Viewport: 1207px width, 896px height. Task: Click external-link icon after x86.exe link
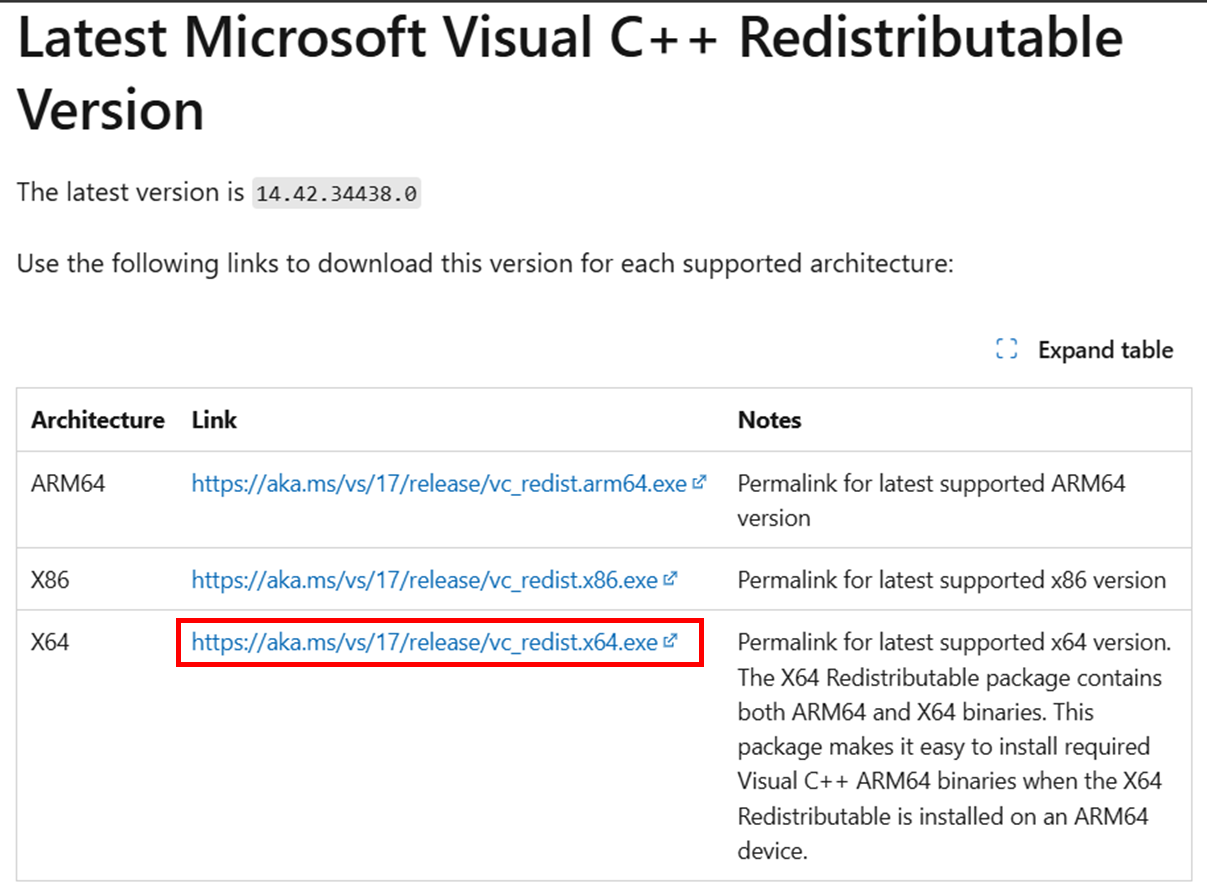coord(670,579)
